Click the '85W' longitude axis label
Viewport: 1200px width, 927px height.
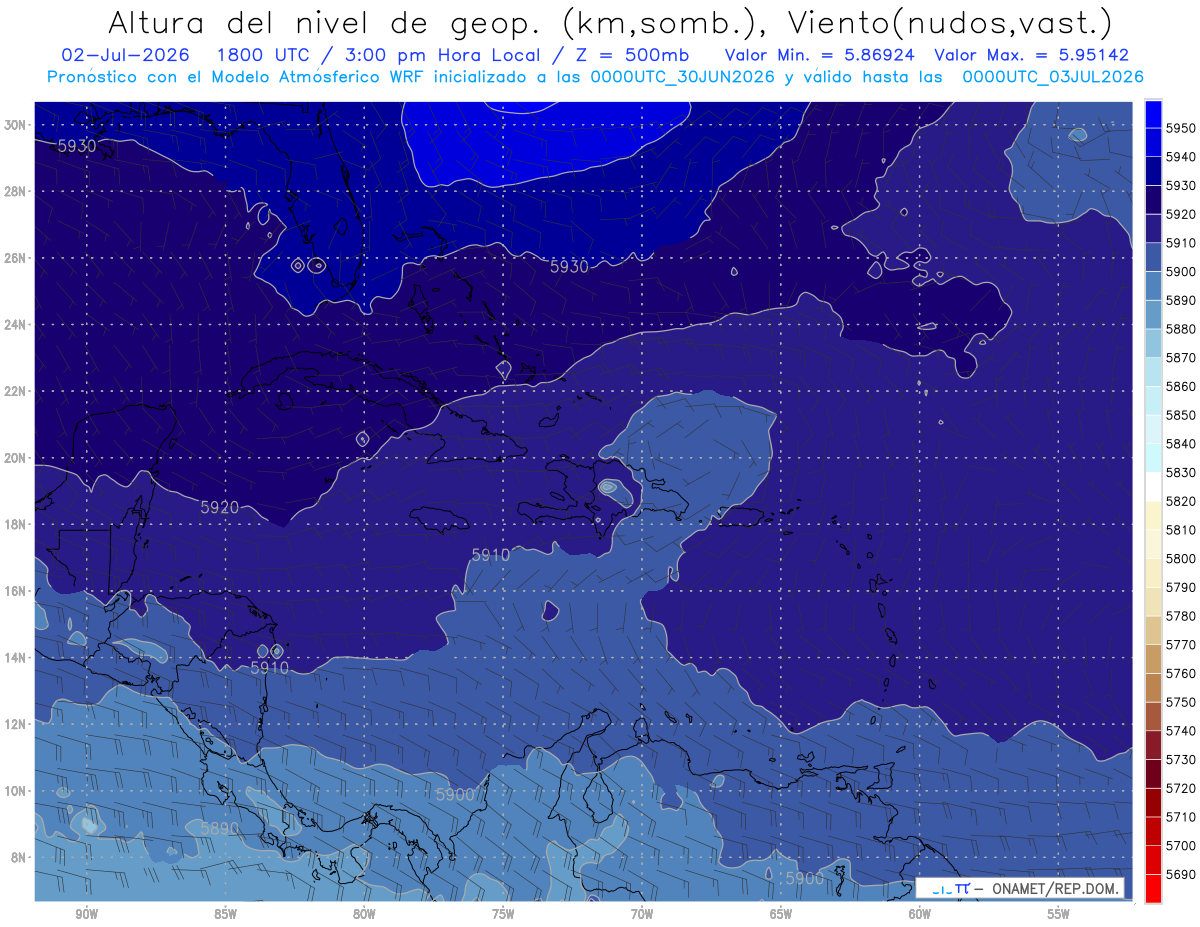click(x=225, y=913)
